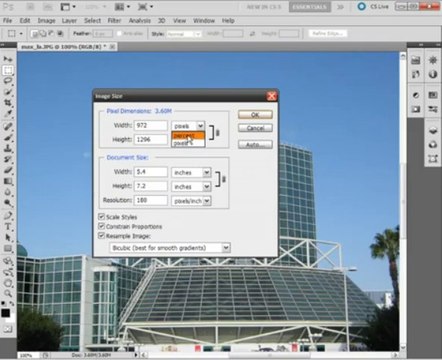
Task: Select the Path Selection tool
Action: pos(8,238)
